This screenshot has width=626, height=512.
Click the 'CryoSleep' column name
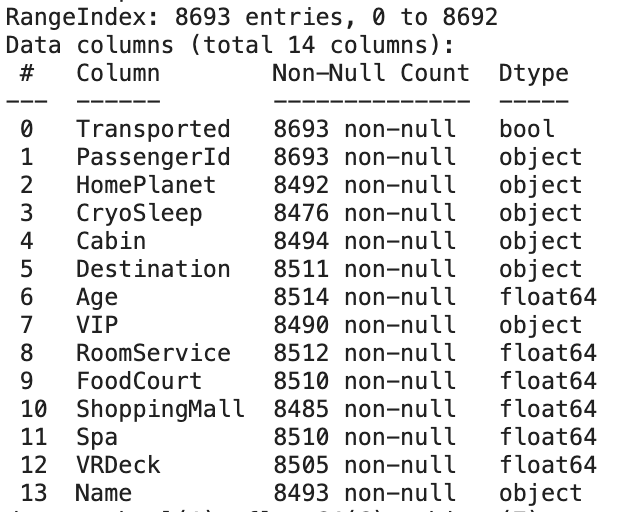[x=138, y=213]
